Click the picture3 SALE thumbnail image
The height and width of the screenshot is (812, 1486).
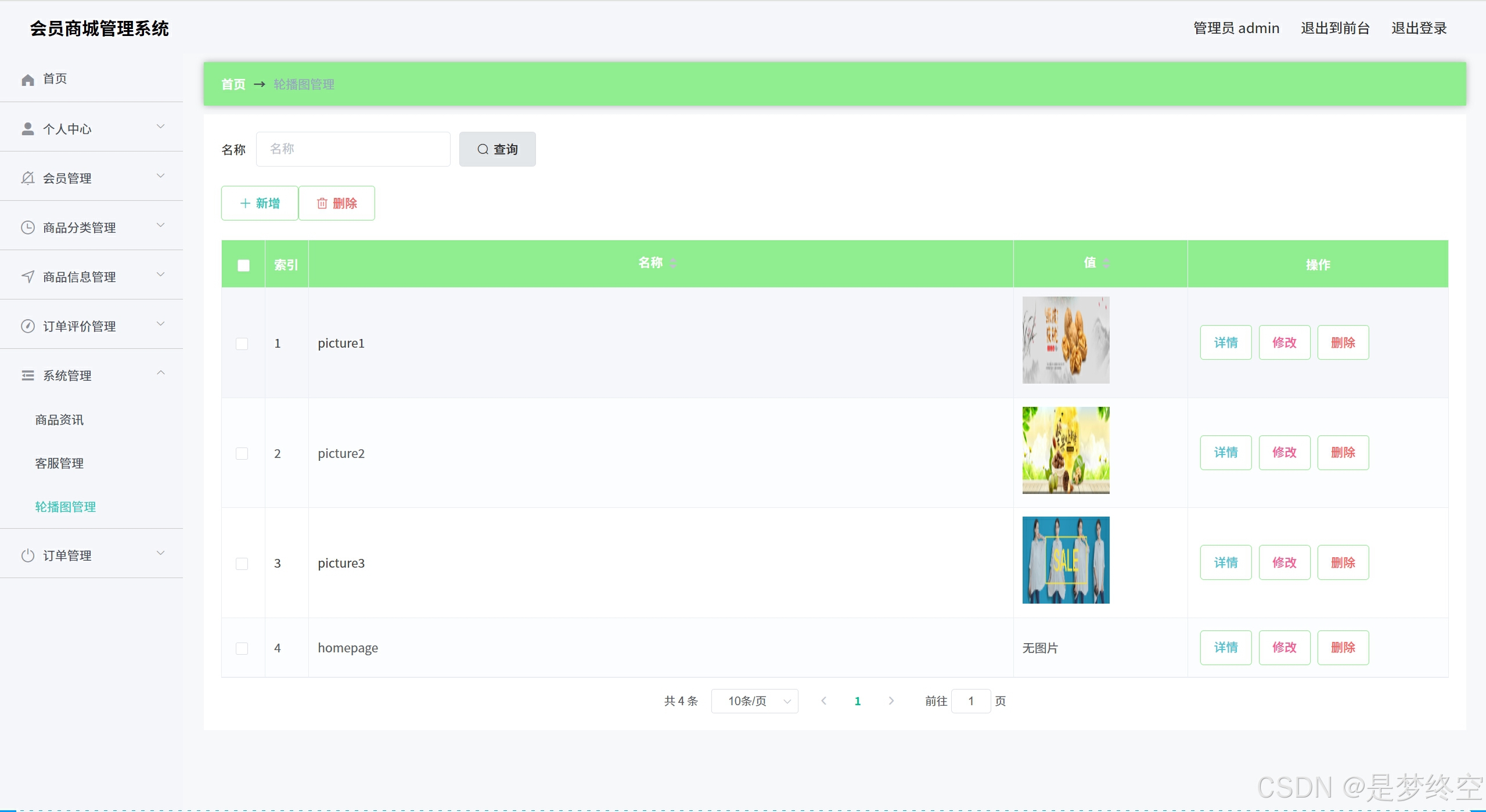tap(1066, 560)
